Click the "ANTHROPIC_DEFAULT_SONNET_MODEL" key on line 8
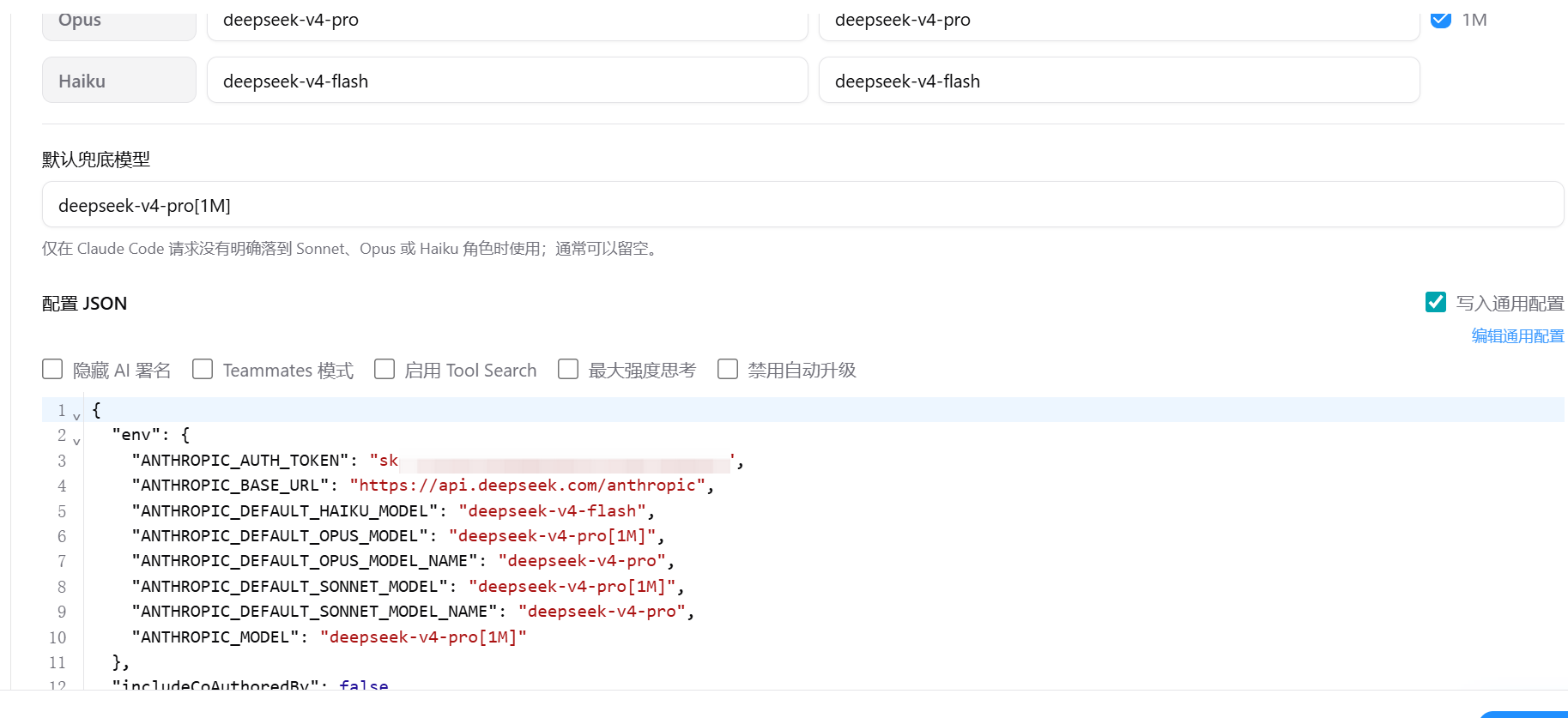Screen dimensions: 1568x718 pyautogui.click(x=290, y=587)
